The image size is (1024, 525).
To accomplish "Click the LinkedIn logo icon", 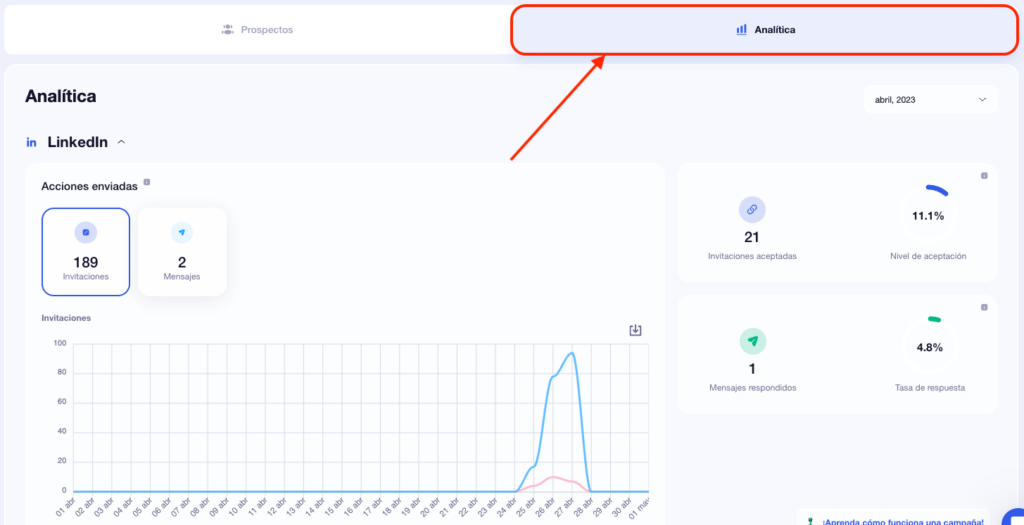I will tap(31, 142).
